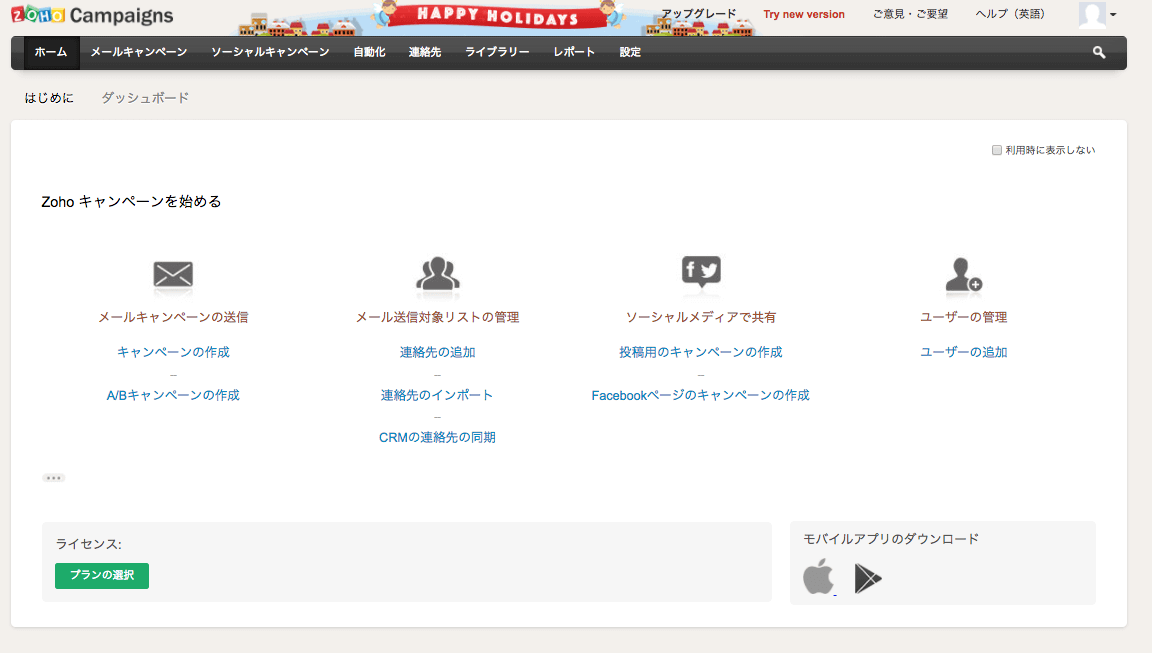Open search with the magnifier icon
The image size is (1152, 653).
coord(1098,52)
